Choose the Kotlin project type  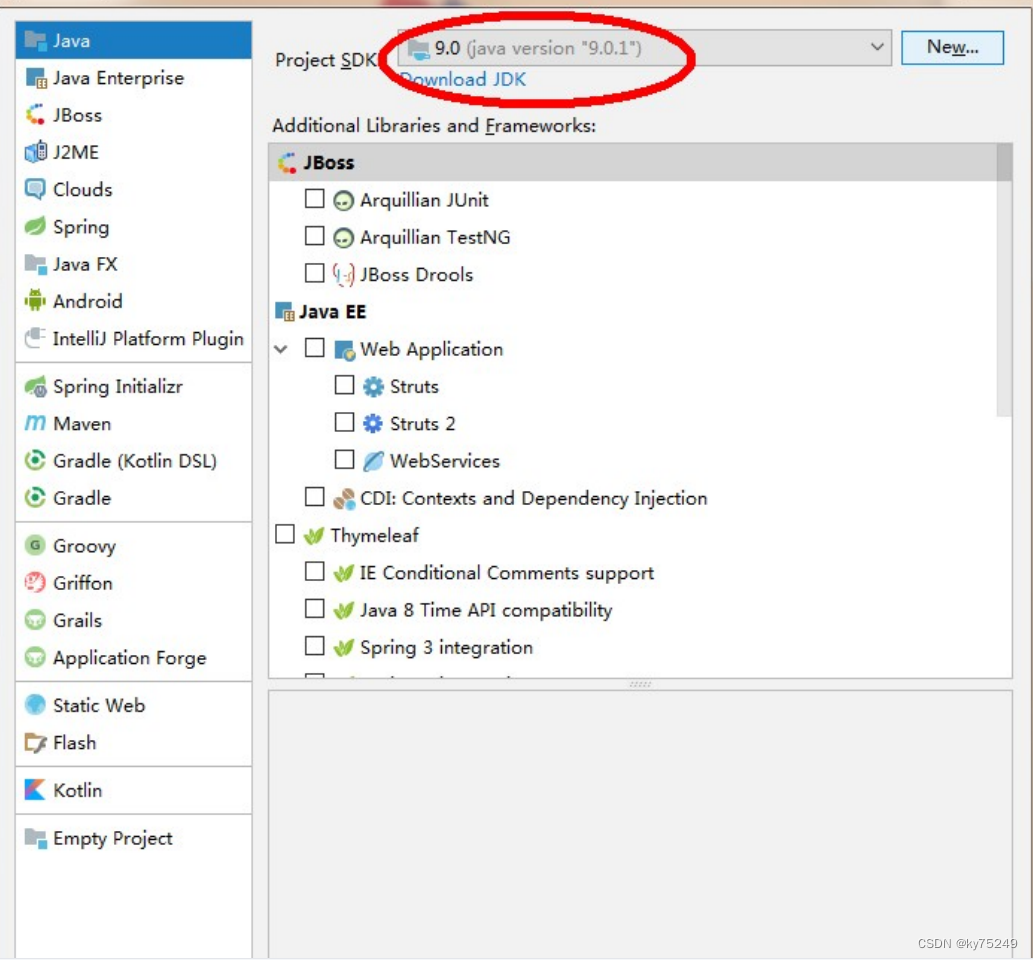[x=134, y=789]
